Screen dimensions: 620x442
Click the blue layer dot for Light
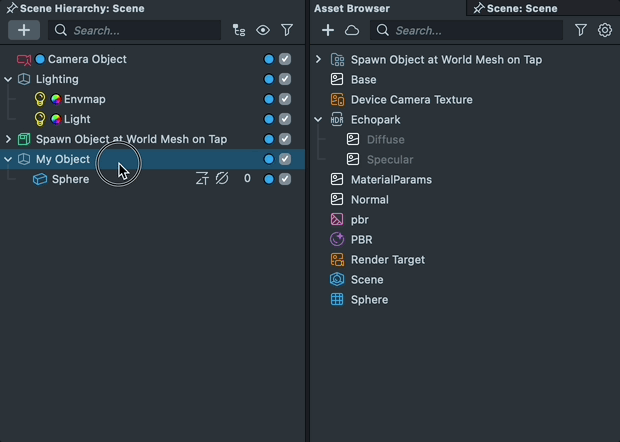coord(269,119)
